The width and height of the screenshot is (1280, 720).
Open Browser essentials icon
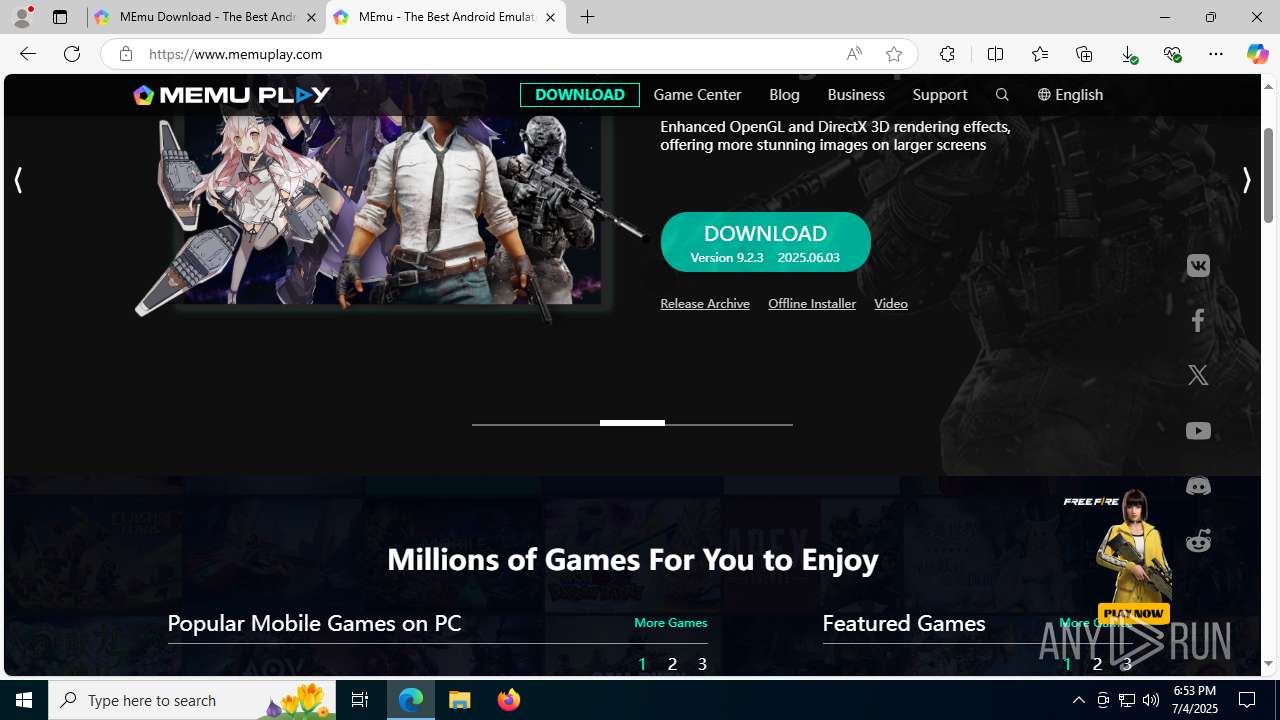(1172, 54)
